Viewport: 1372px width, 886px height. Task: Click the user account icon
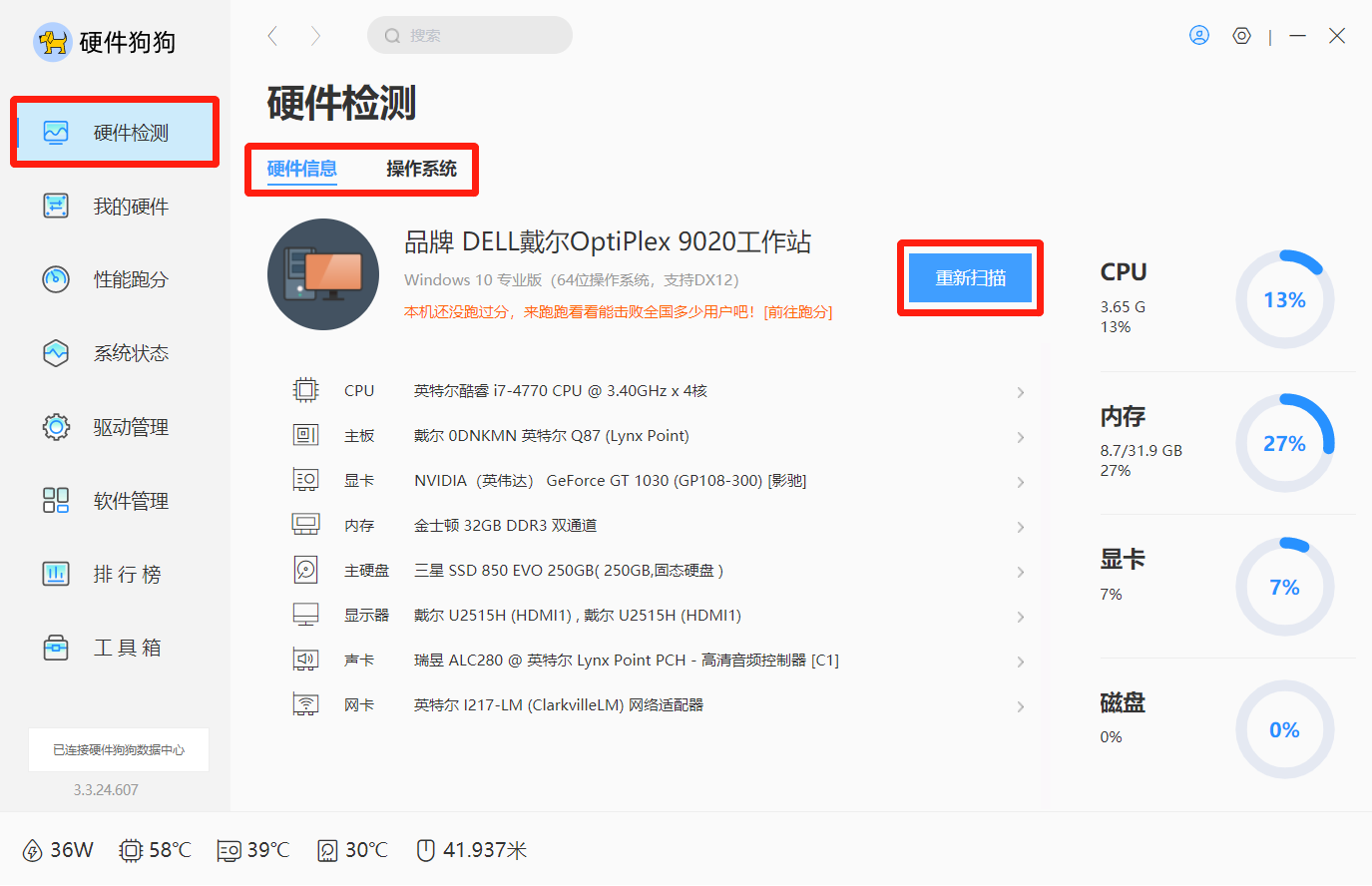tap(1199, 36)
